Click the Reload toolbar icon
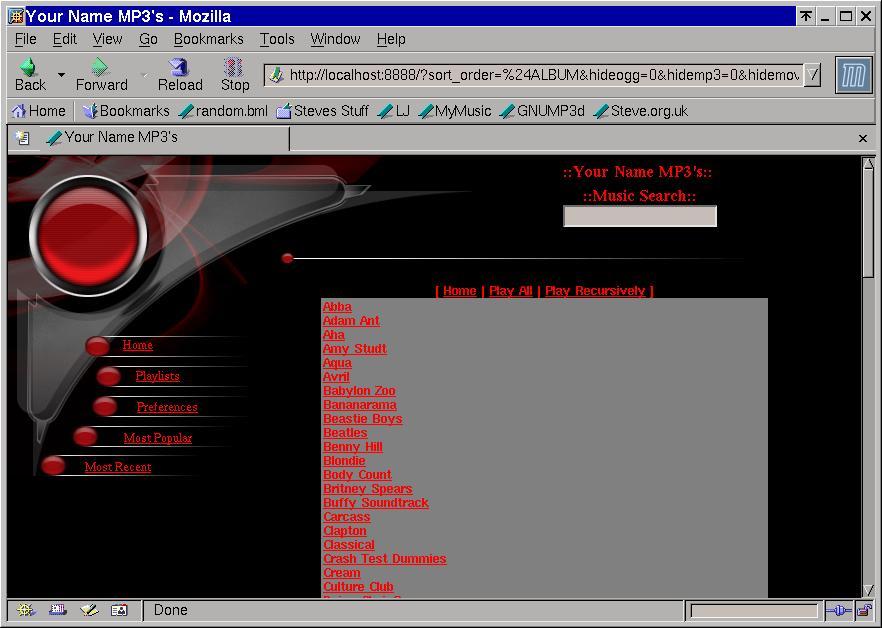Viewport: 882px width, 628px height. click(179, 67)
